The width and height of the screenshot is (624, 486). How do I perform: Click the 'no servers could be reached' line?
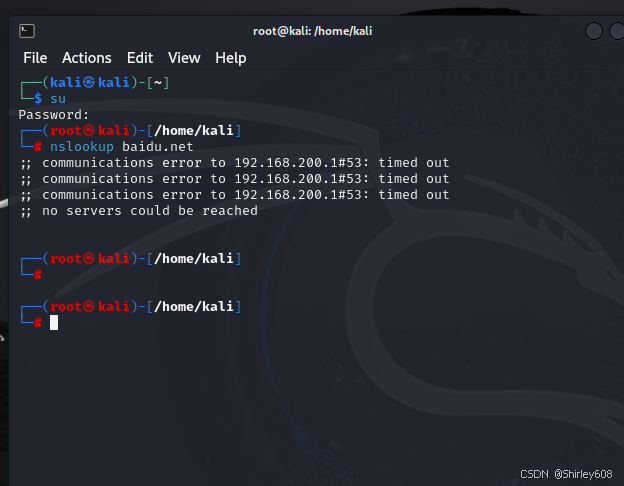139,211
